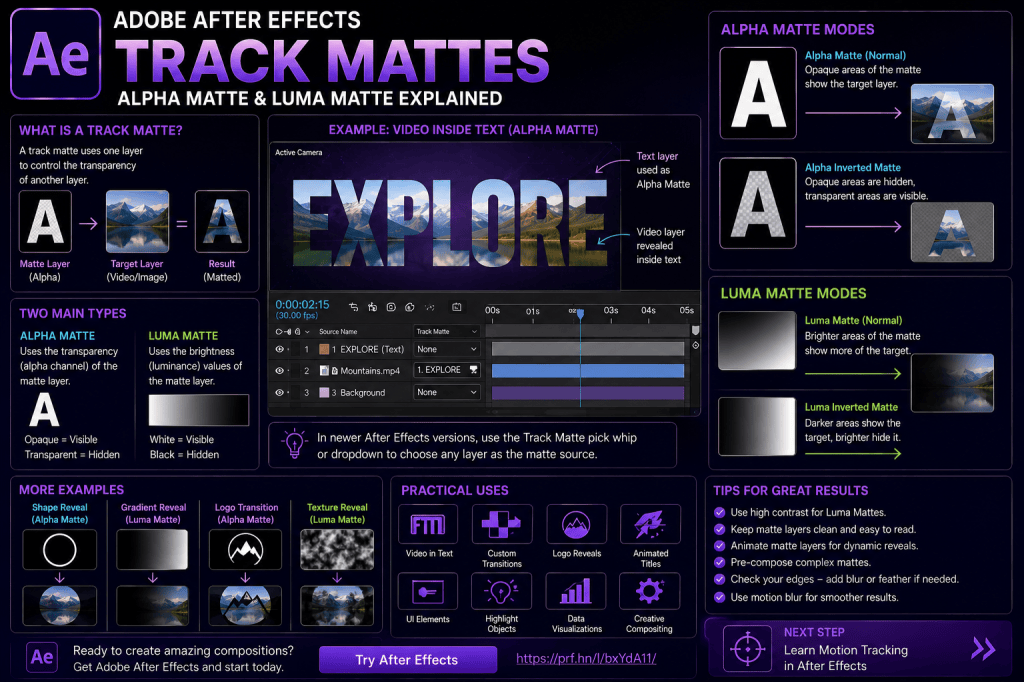
Task: Click the checkmark beside Animate matte layers tip
Action: (720, 546)
